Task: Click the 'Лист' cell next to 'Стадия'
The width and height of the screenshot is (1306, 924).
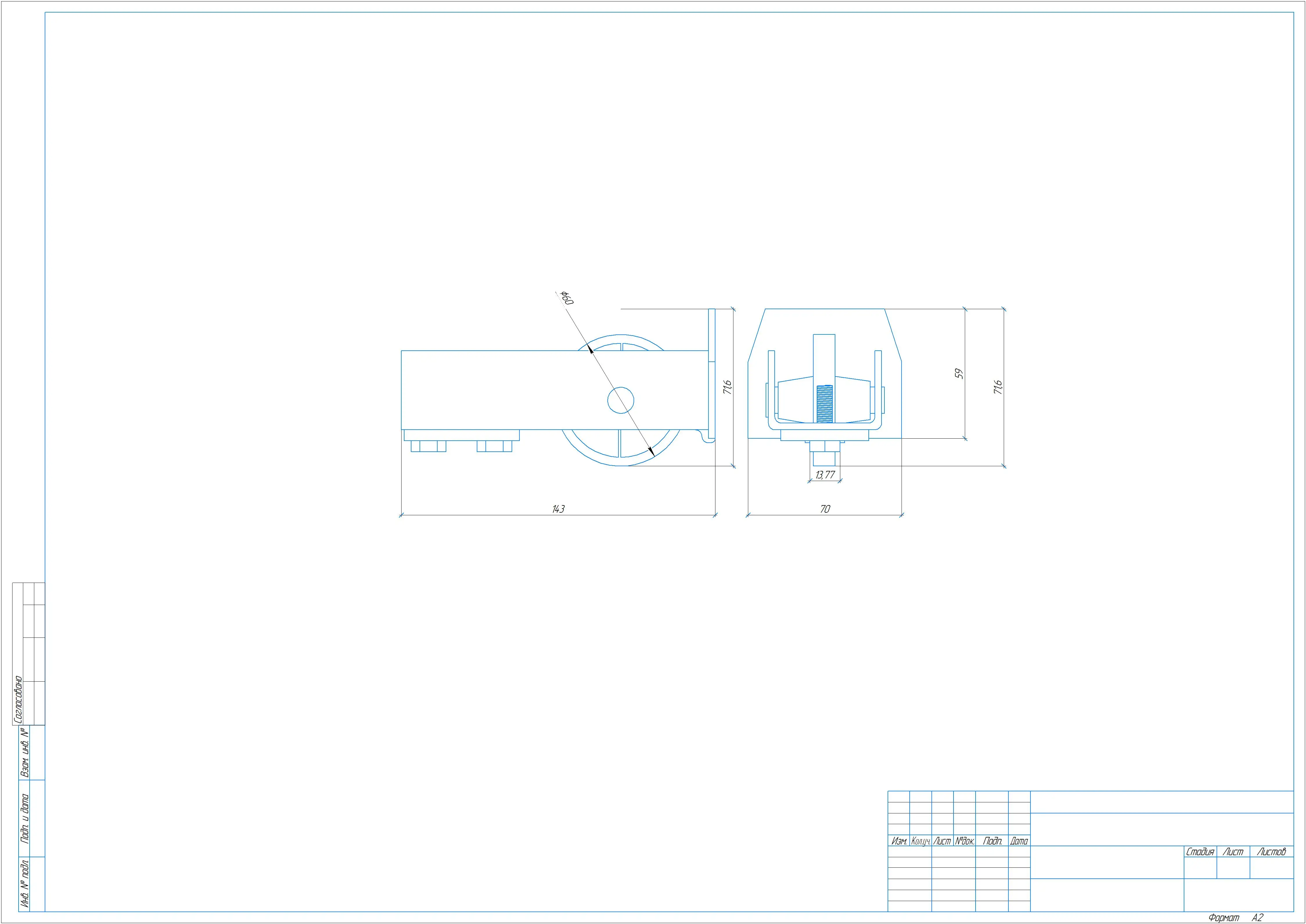Action: tap(1233, 852)
